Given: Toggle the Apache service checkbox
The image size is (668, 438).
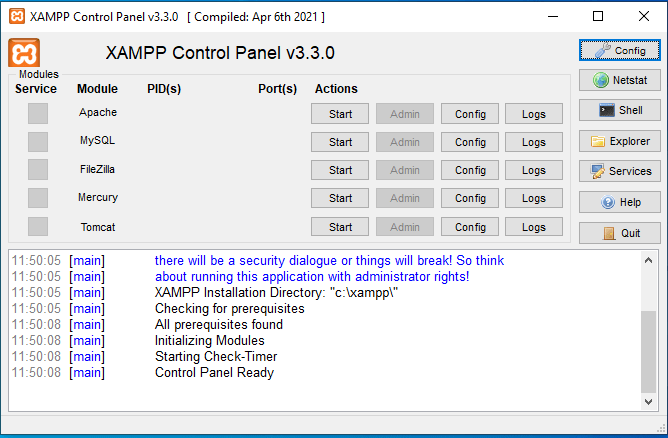Looking at the screenshot, I should [38, 113].
